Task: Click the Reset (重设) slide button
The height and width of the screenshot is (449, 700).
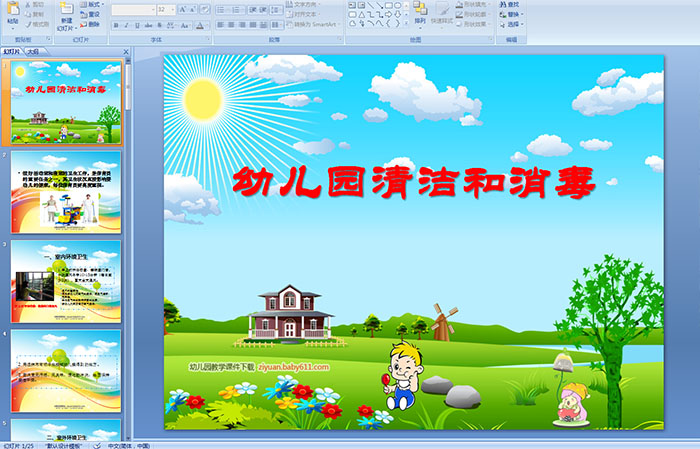Action: (x=90, y=14)
